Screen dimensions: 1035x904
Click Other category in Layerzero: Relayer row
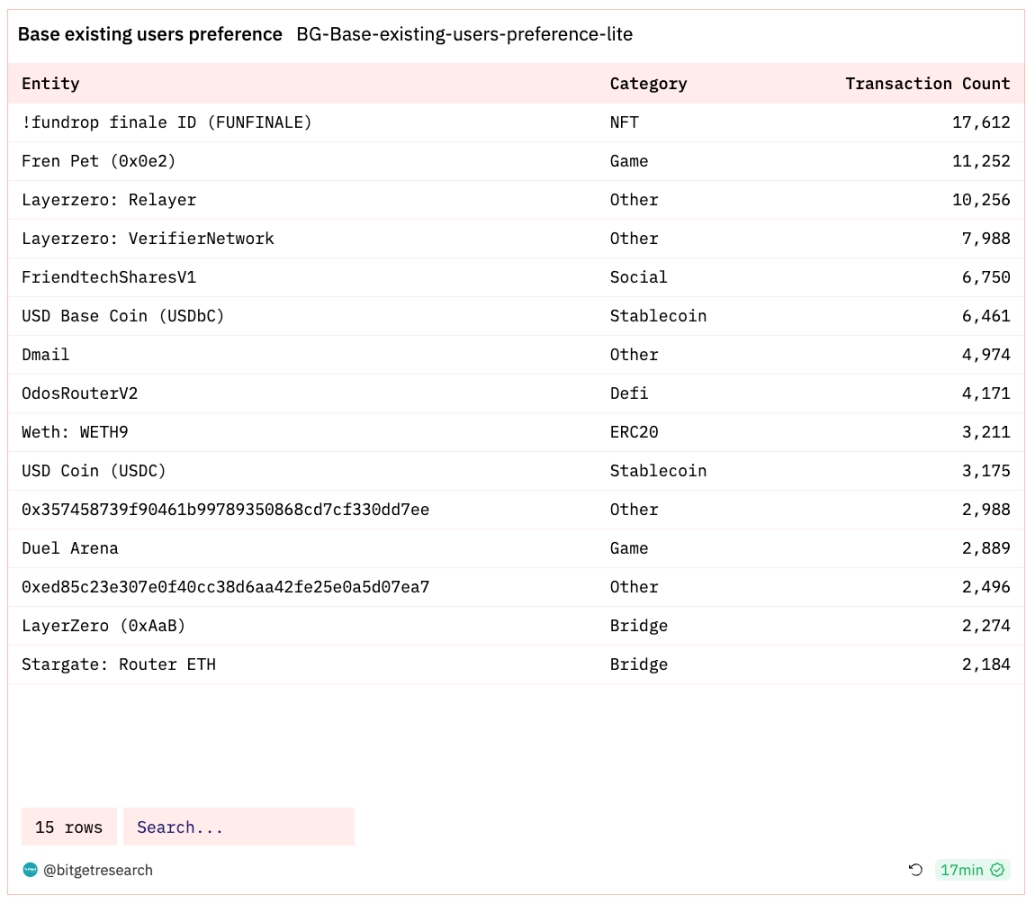(x=634, y=200)
